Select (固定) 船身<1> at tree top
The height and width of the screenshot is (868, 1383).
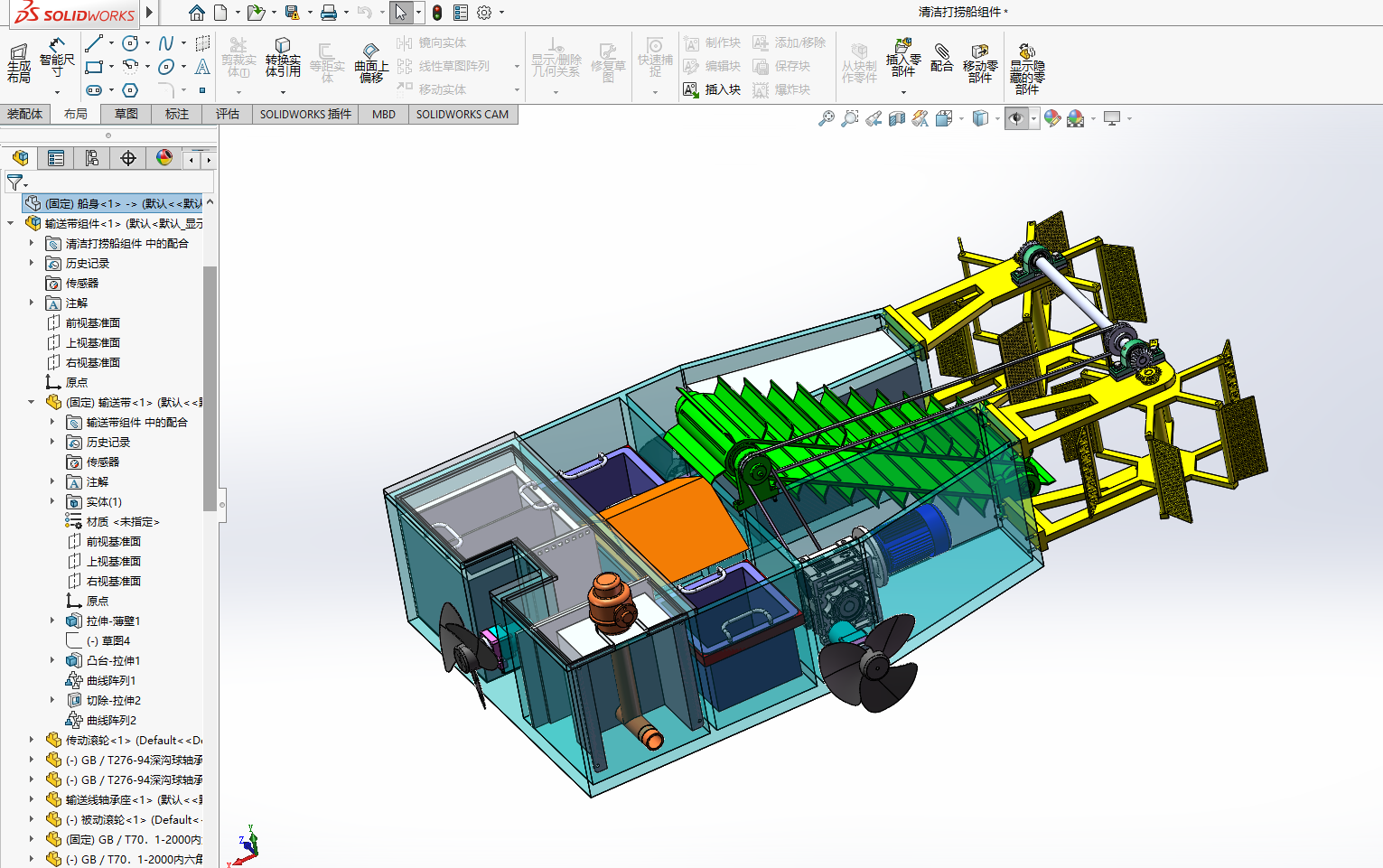click(x=114, y=203)
